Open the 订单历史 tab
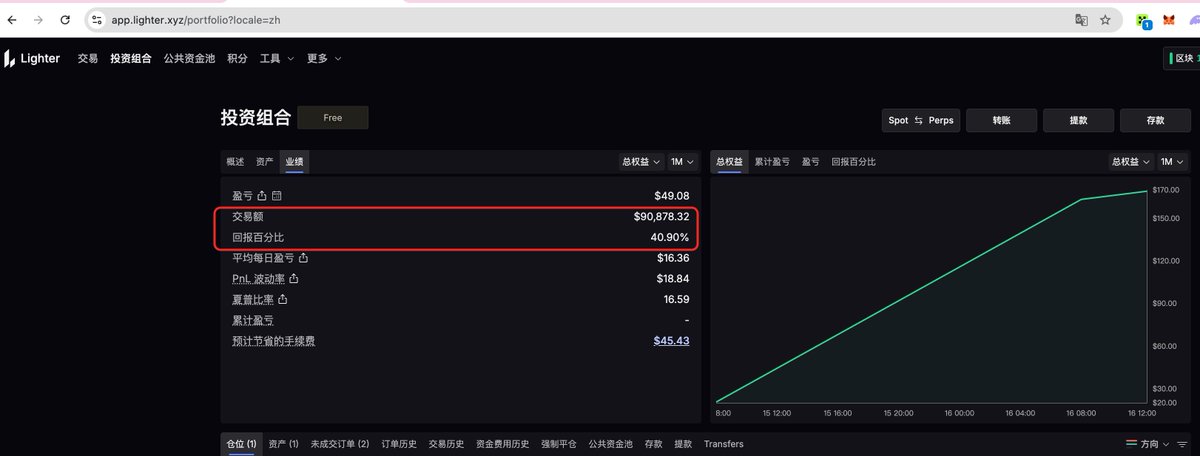1200x456 pixels. tap(399, 444)
